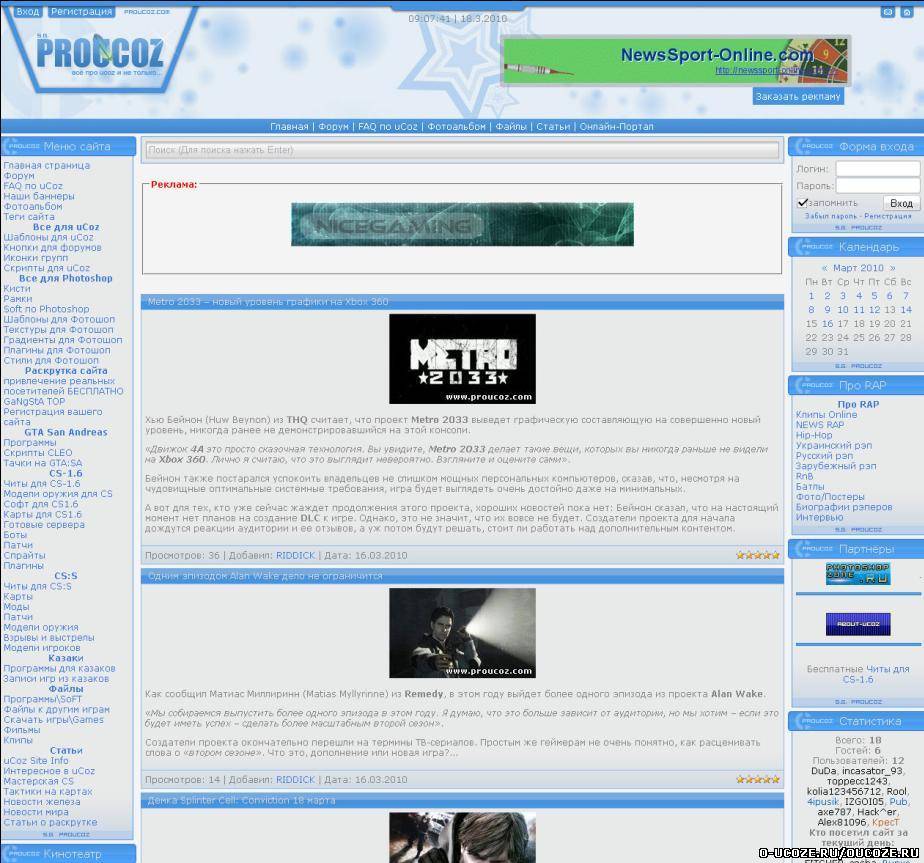Open the Photoshop-Zone partner banner
This screenshot has width=924, height=863.
click(x=857, y=574)
